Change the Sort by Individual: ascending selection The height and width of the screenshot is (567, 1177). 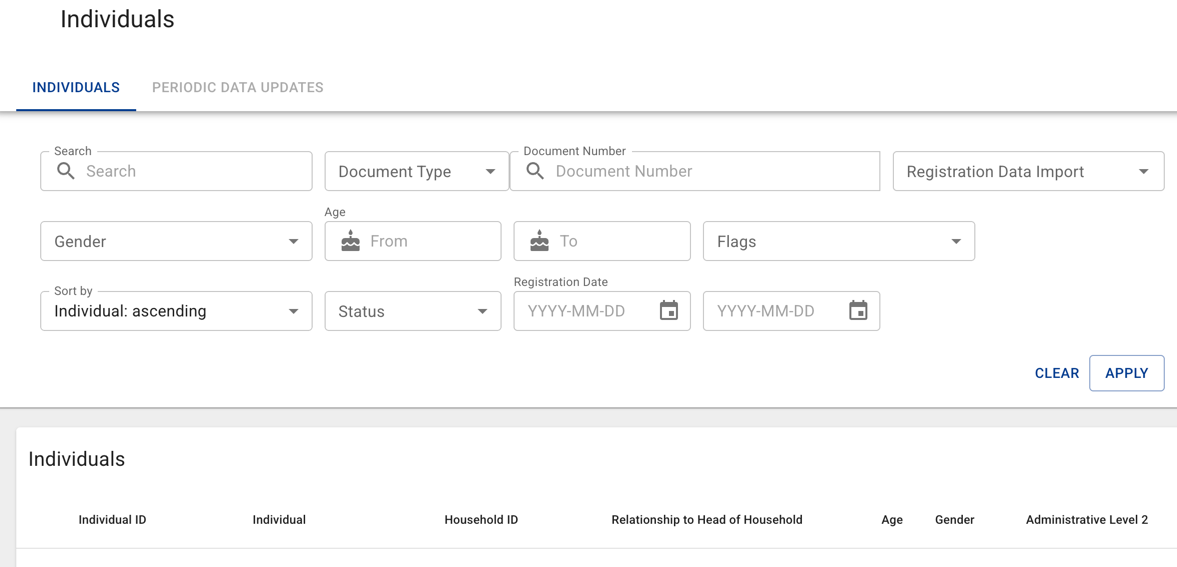176,311
